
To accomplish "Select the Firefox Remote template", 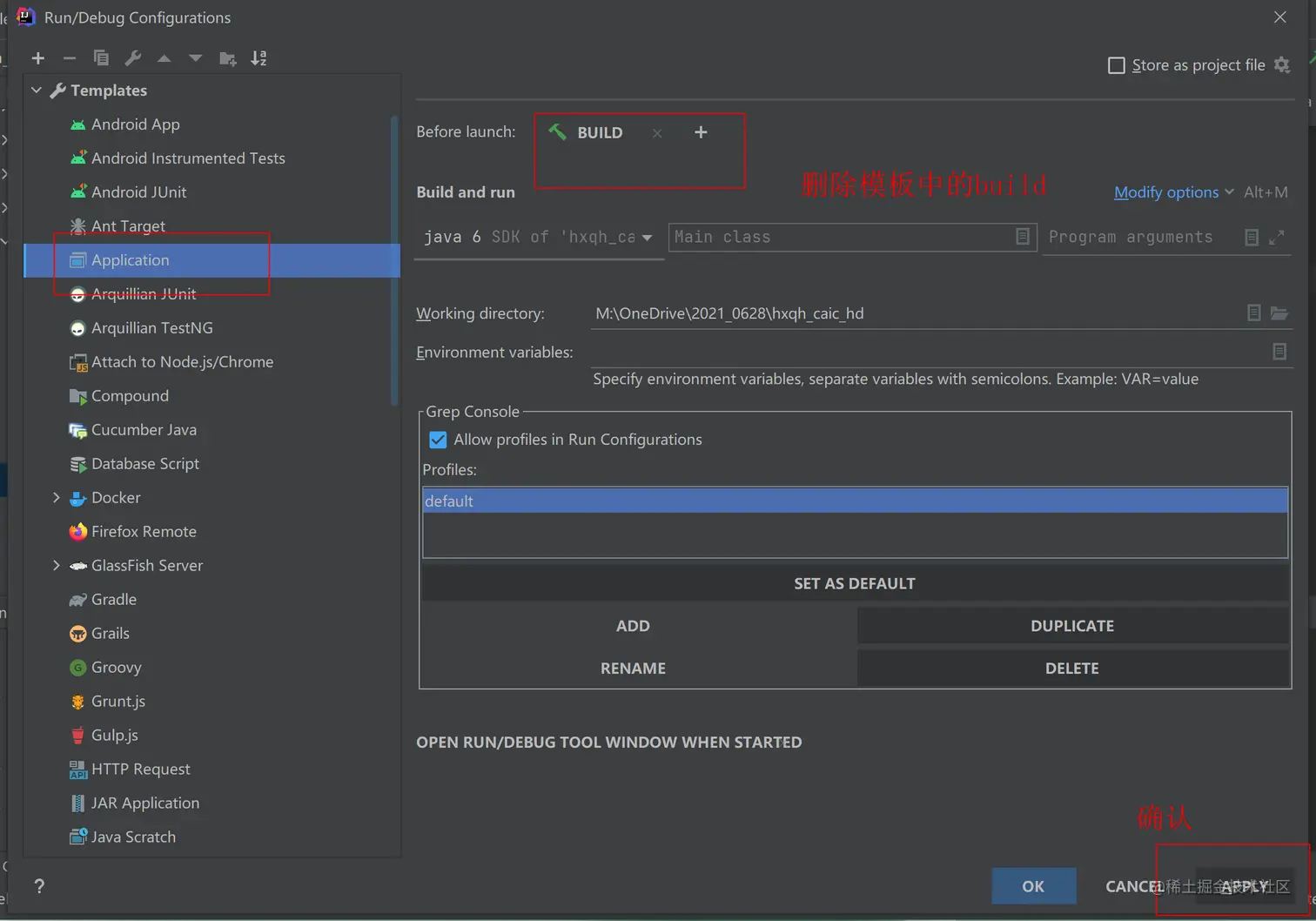I will pos(144,532).
